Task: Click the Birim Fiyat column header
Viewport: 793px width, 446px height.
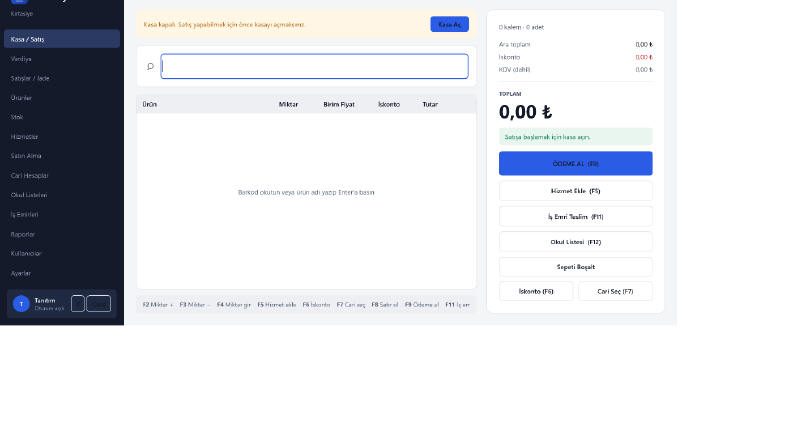Action: pyautogui.click(x=339, y=104)
